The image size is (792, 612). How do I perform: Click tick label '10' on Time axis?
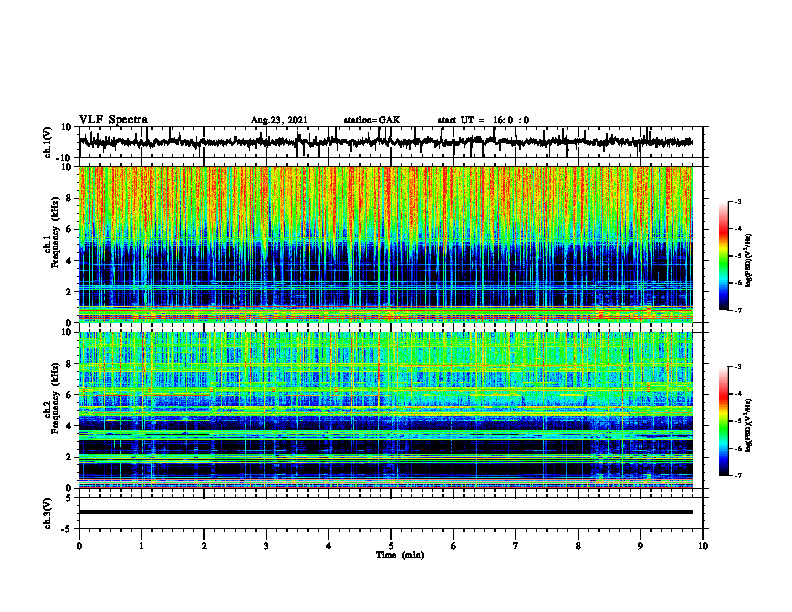click(x=703, y=546)
